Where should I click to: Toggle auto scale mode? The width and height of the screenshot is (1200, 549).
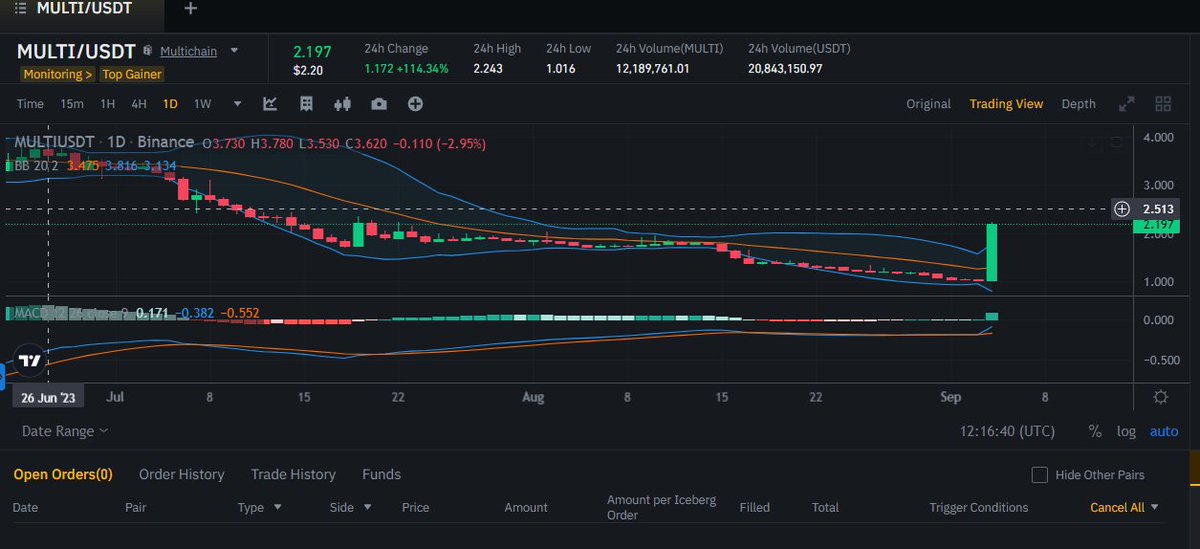pyautogui.click(x=1164, y=431)
